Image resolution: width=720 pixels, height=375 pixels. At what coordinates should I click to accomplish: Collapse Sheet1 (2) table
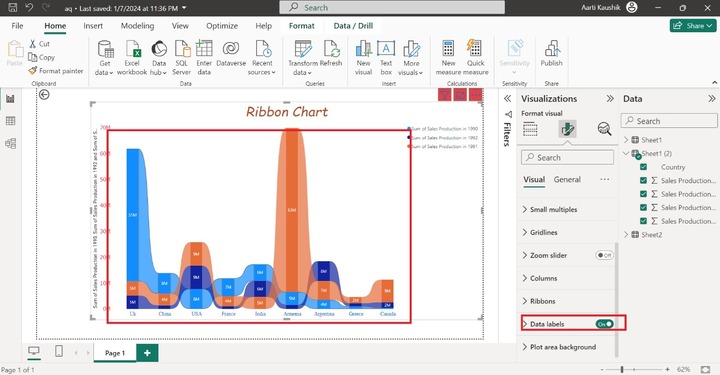coord(626,153)
